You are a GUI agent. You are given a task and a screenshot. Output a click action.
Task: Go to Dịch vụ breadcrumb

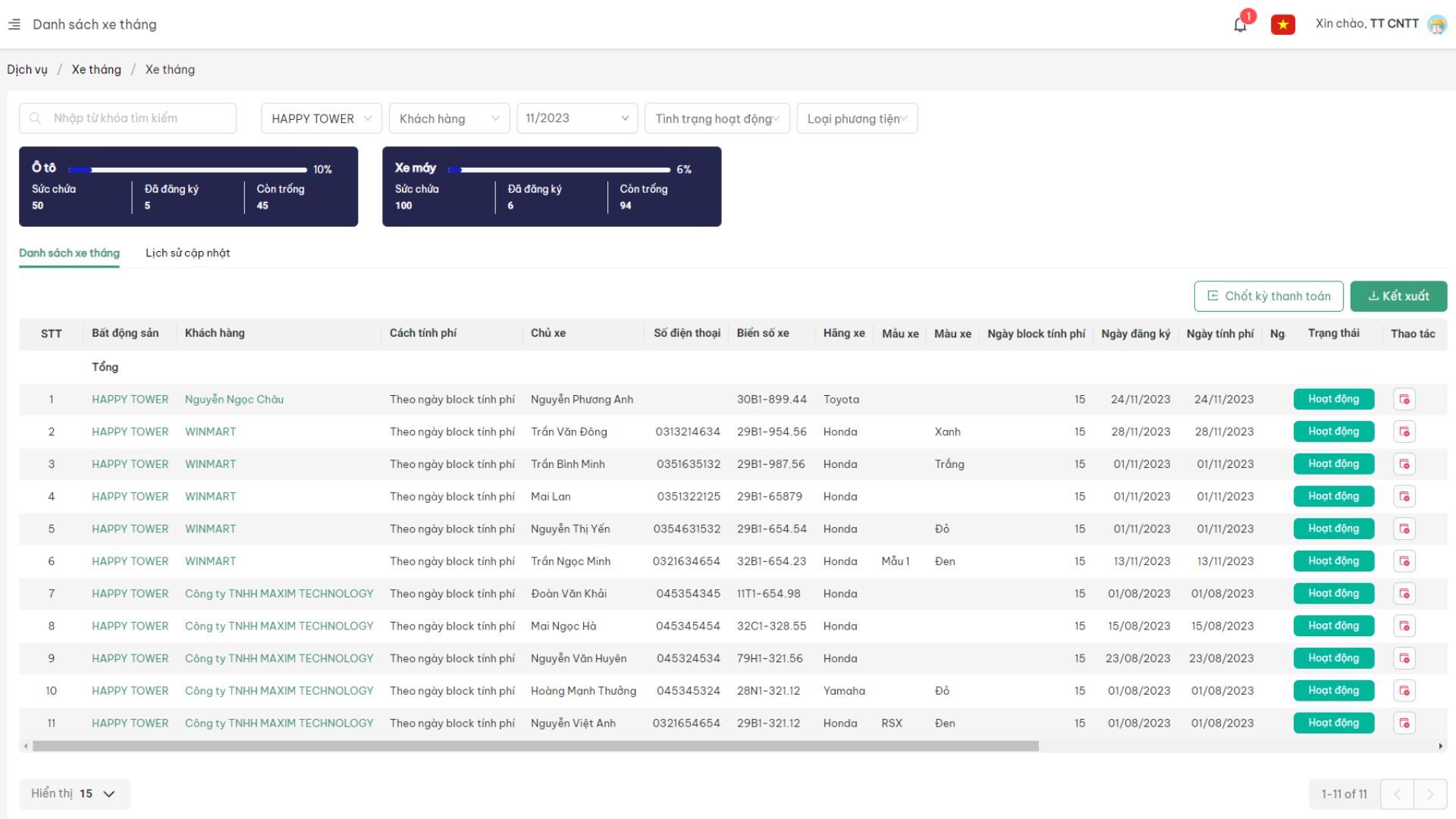pyautogui.click(x=27, y=70)
